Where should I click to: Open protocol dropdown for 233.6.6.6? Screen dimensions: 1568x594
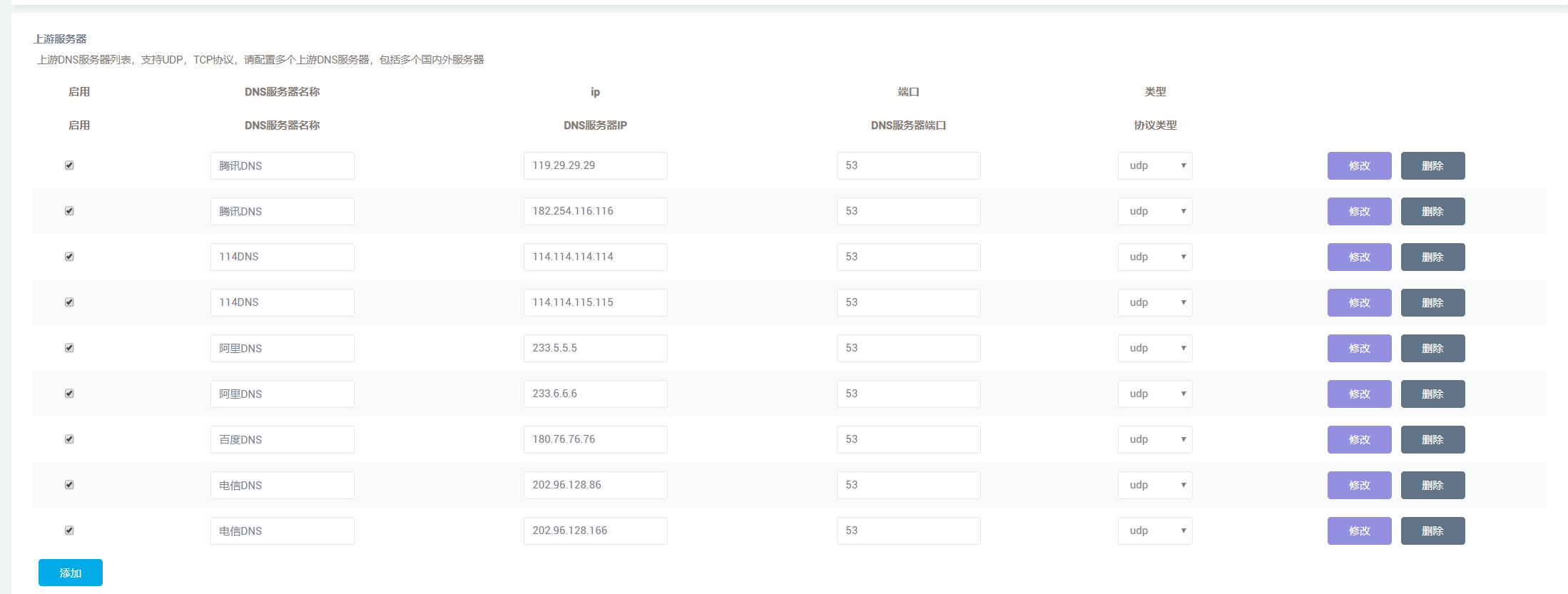[1155, 394]
